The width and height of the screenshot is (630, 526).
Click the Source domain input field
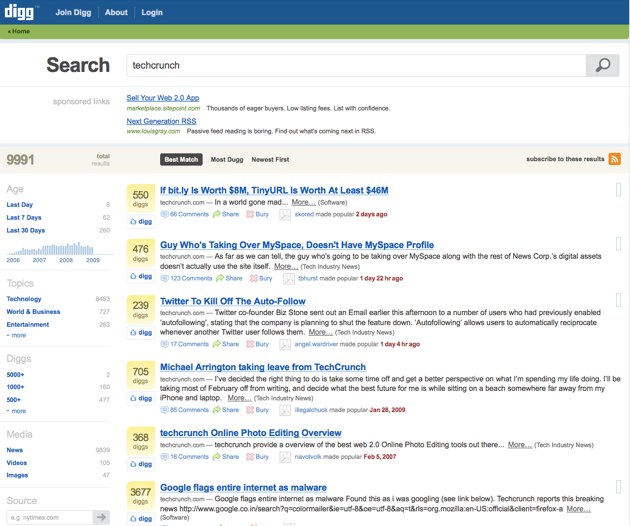click(x=50, y=517)
